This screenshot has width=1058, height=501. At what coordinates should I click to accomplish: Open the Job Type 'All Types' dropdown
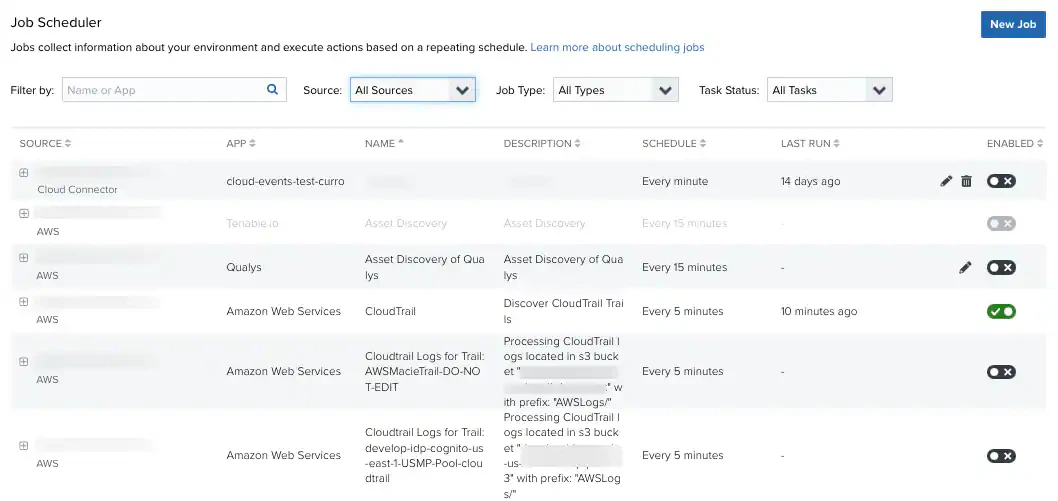click(x=616, y=90)
